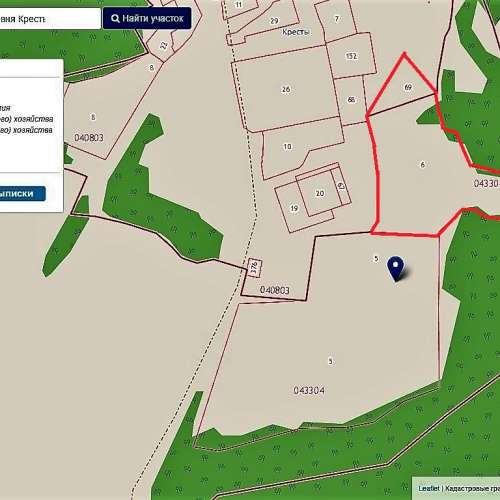Select parcel 22 on the map

[x=163, y=45]
